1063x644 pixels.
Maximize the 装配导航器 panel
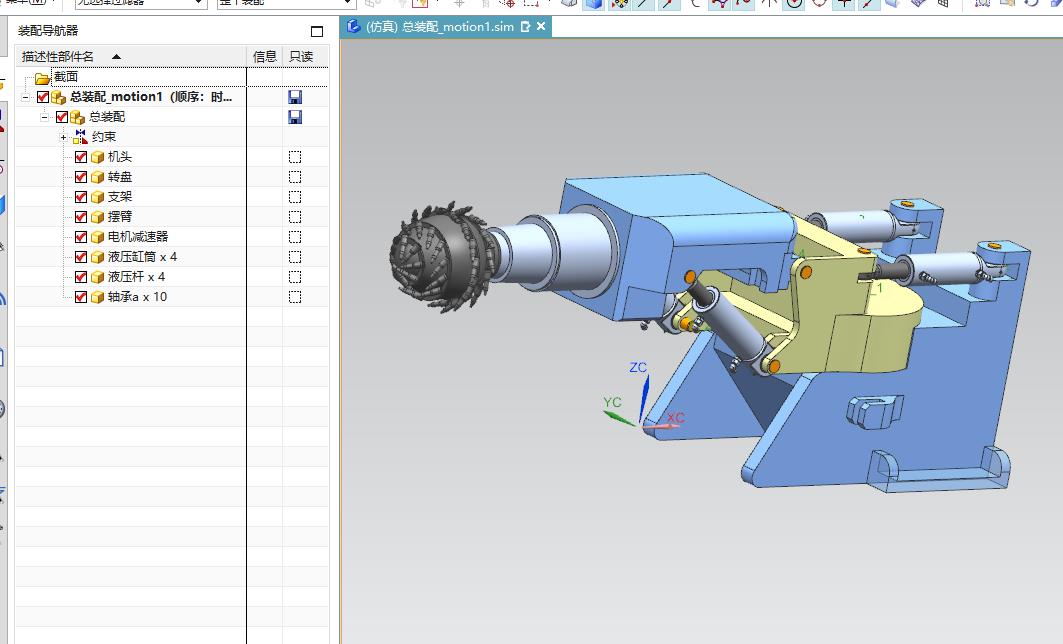pyautogui.click(x=317, y=31)
